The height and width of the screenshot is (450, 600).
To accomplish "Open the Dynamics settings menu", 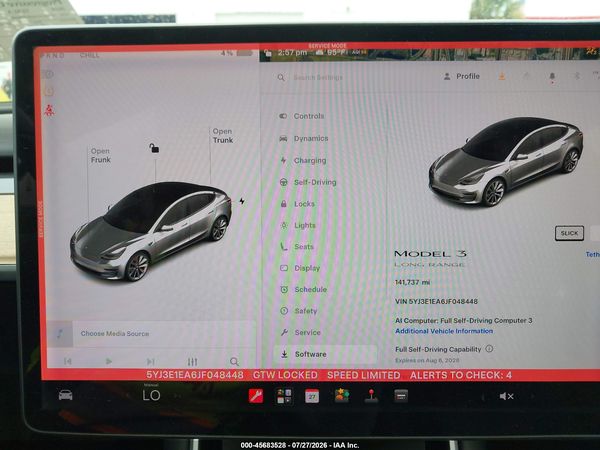I will [303, 139].
